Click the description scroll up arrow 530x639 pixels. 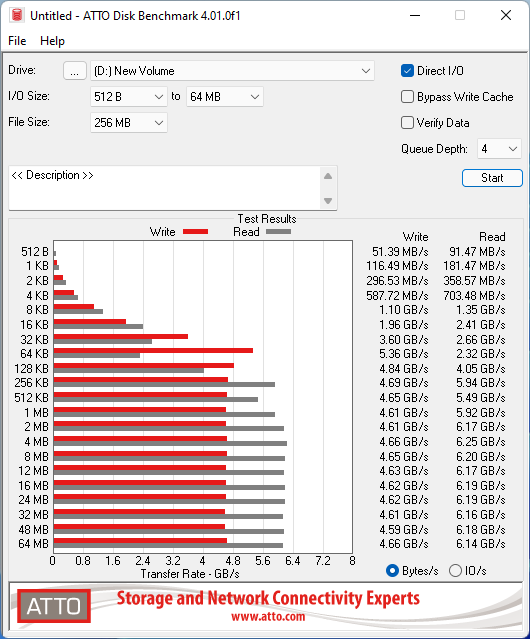pos(328,176)
